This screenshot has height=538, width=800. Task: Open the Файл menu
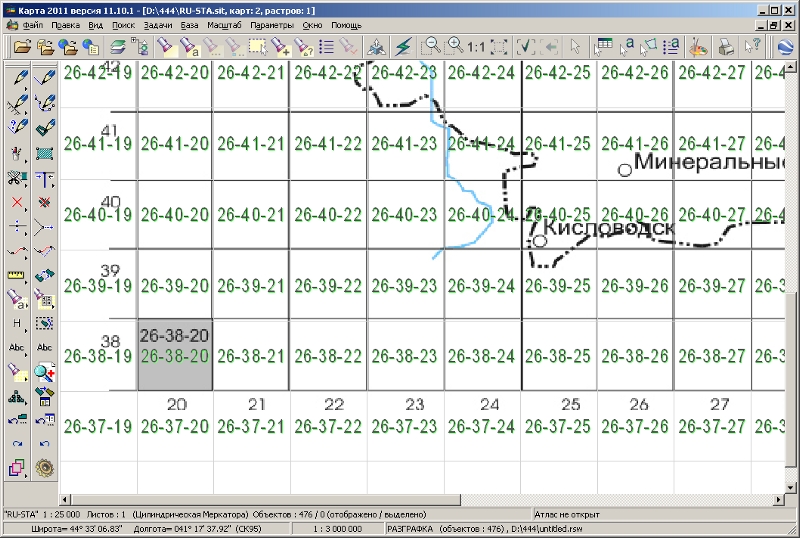click(x=33, y=25)
